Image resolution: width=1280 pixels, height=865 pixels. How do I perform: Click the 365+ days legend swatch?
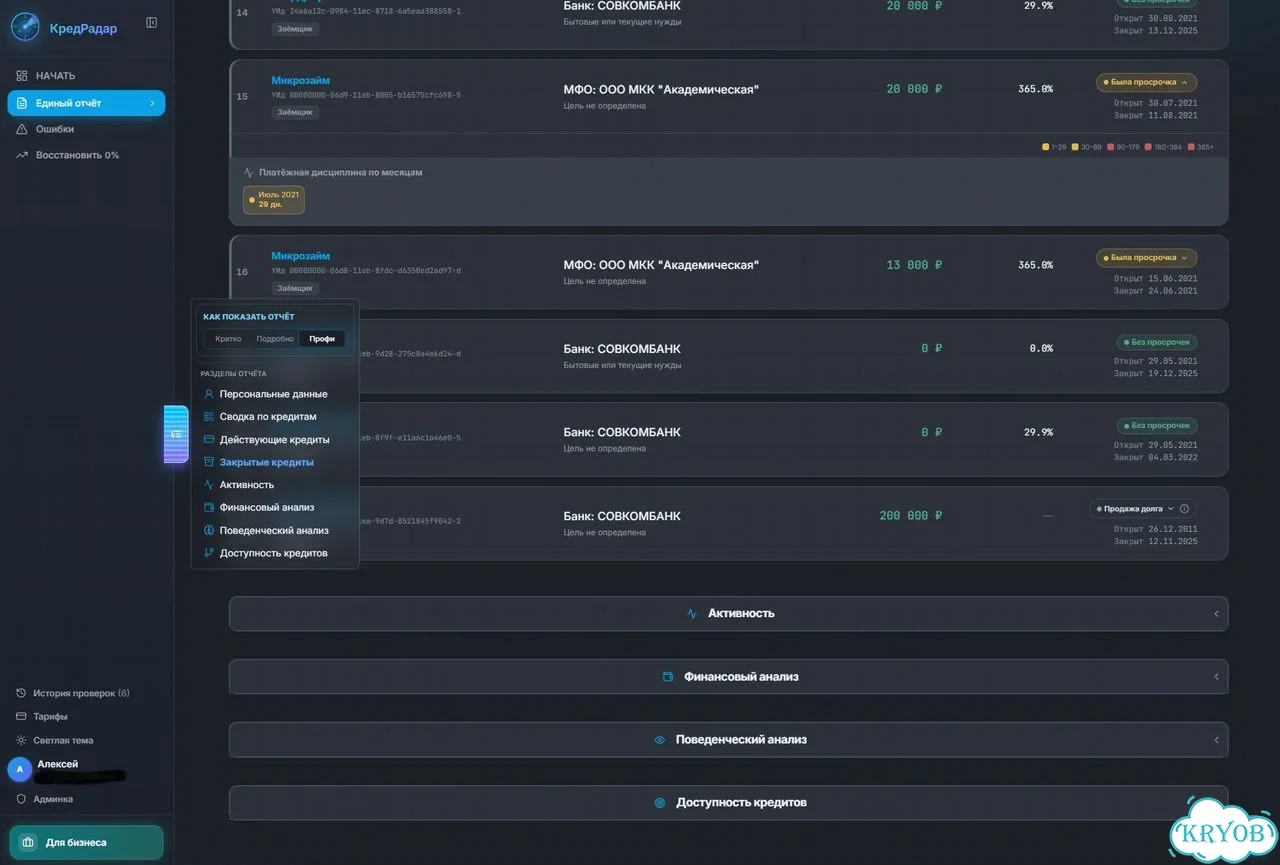1190,147
